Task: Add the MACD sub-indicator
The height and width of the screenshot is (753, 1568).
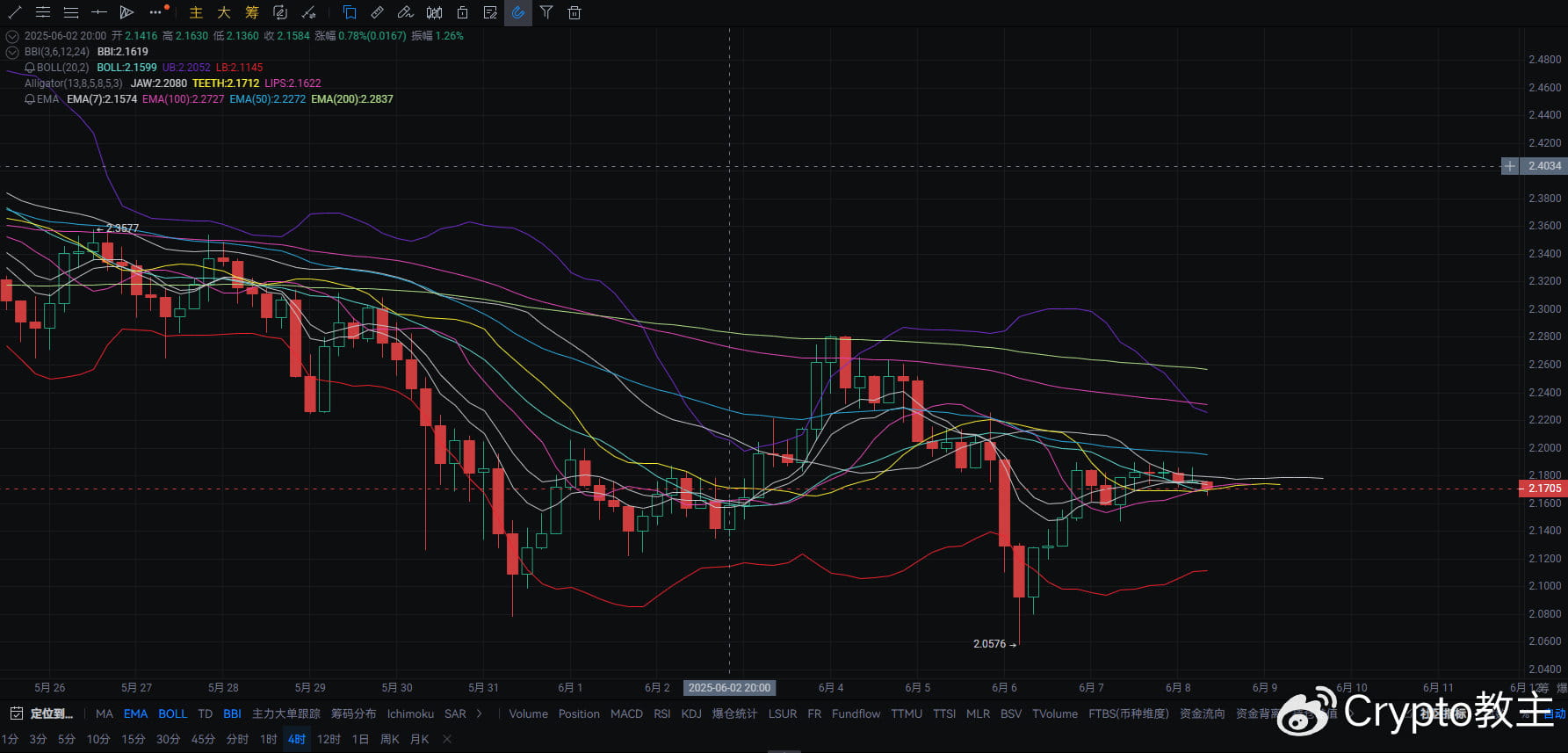Action: tap(626, 713)
